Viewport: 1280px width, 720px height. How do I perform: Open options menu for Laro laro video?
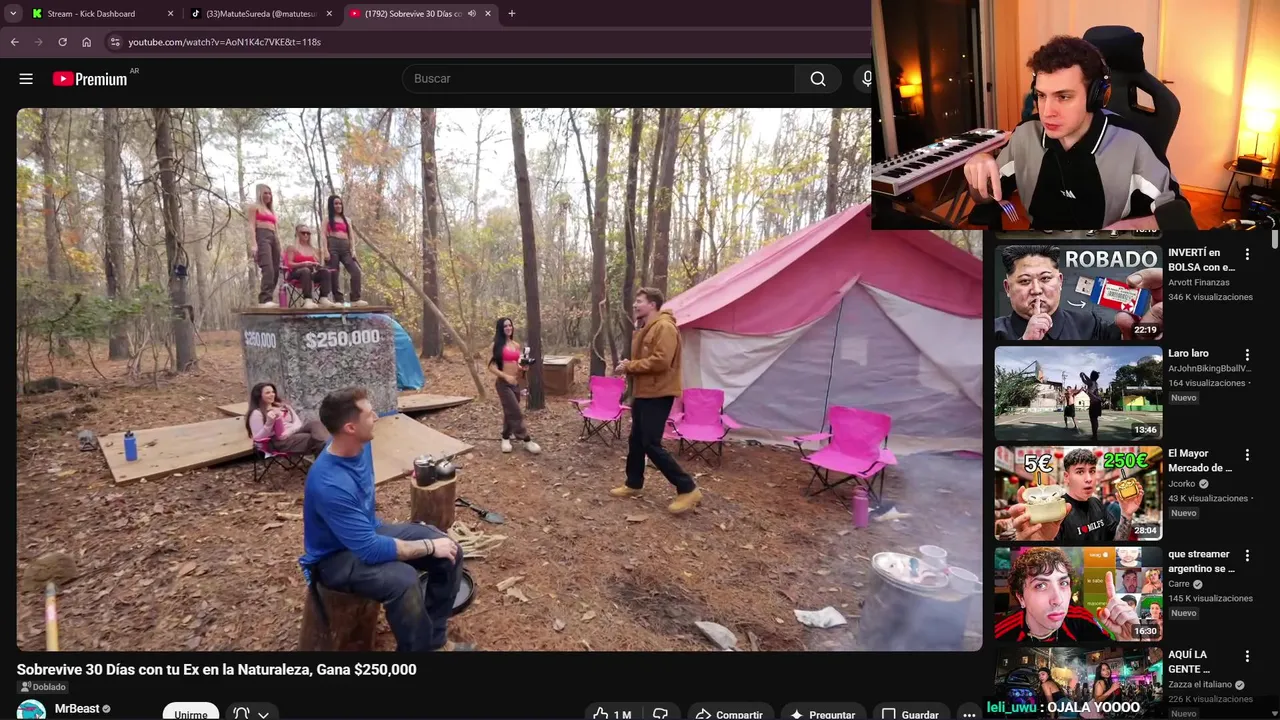1247,354
